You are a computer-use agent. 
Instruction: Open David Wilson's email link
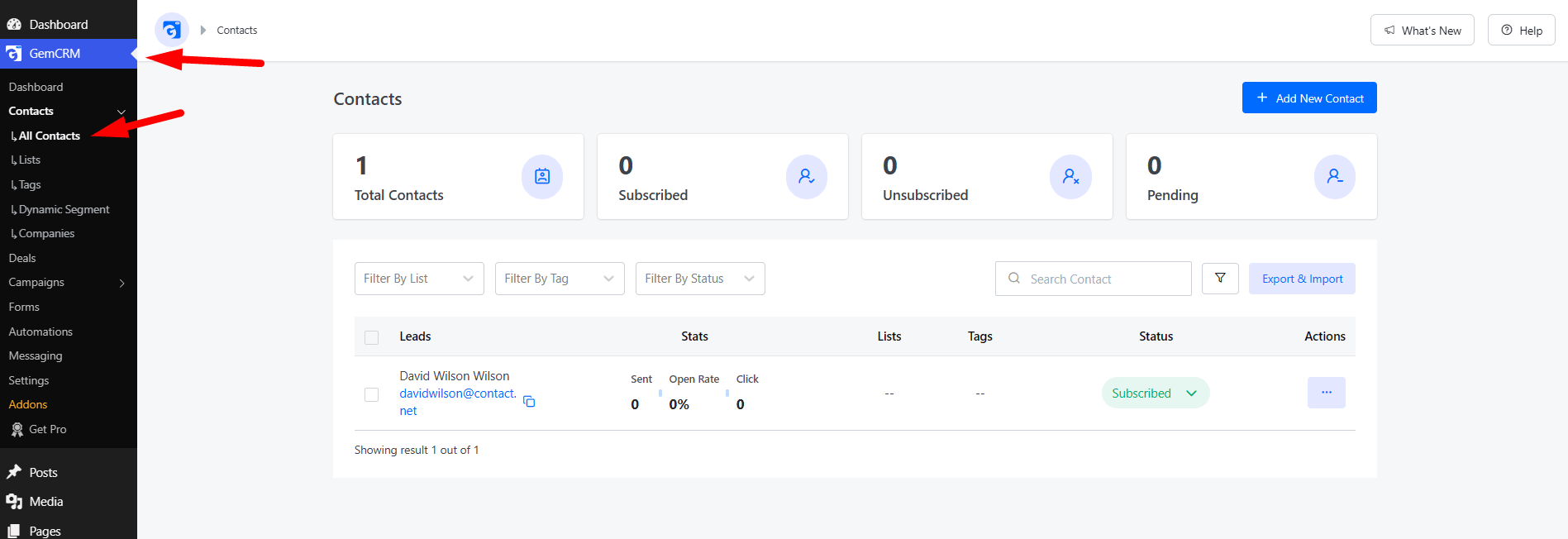click(458, 402)
